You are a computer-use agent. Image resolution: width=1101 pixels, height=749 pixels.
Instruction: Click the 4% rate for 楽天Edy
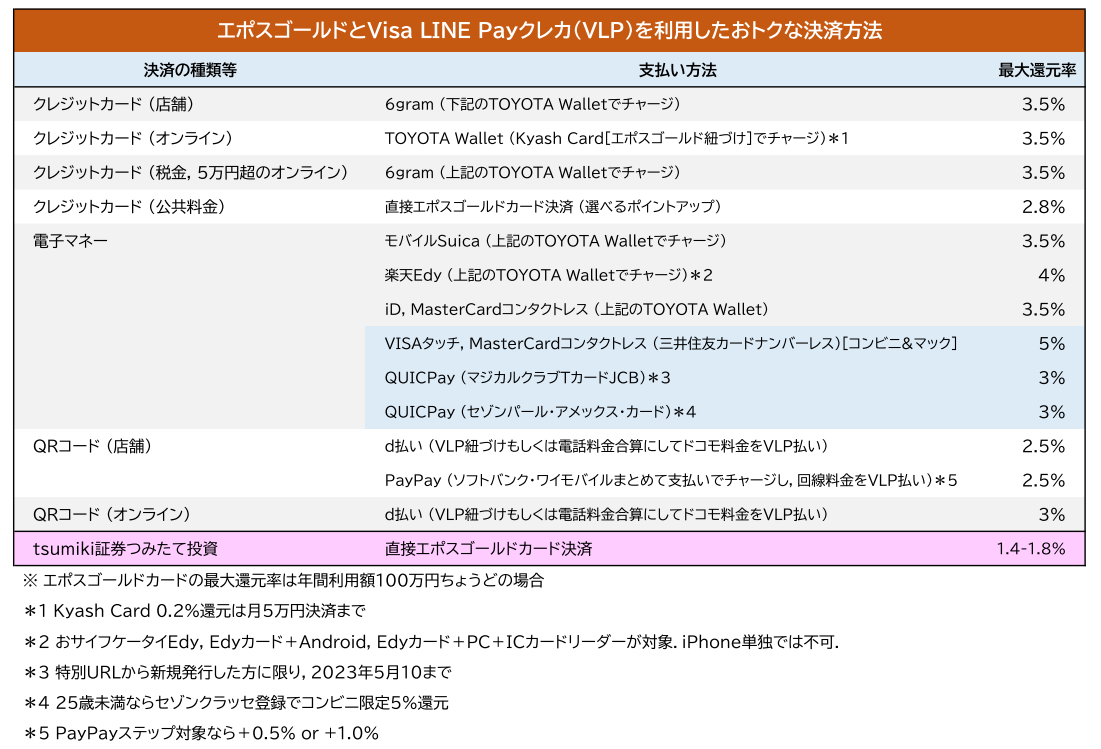coord(1051,275)
